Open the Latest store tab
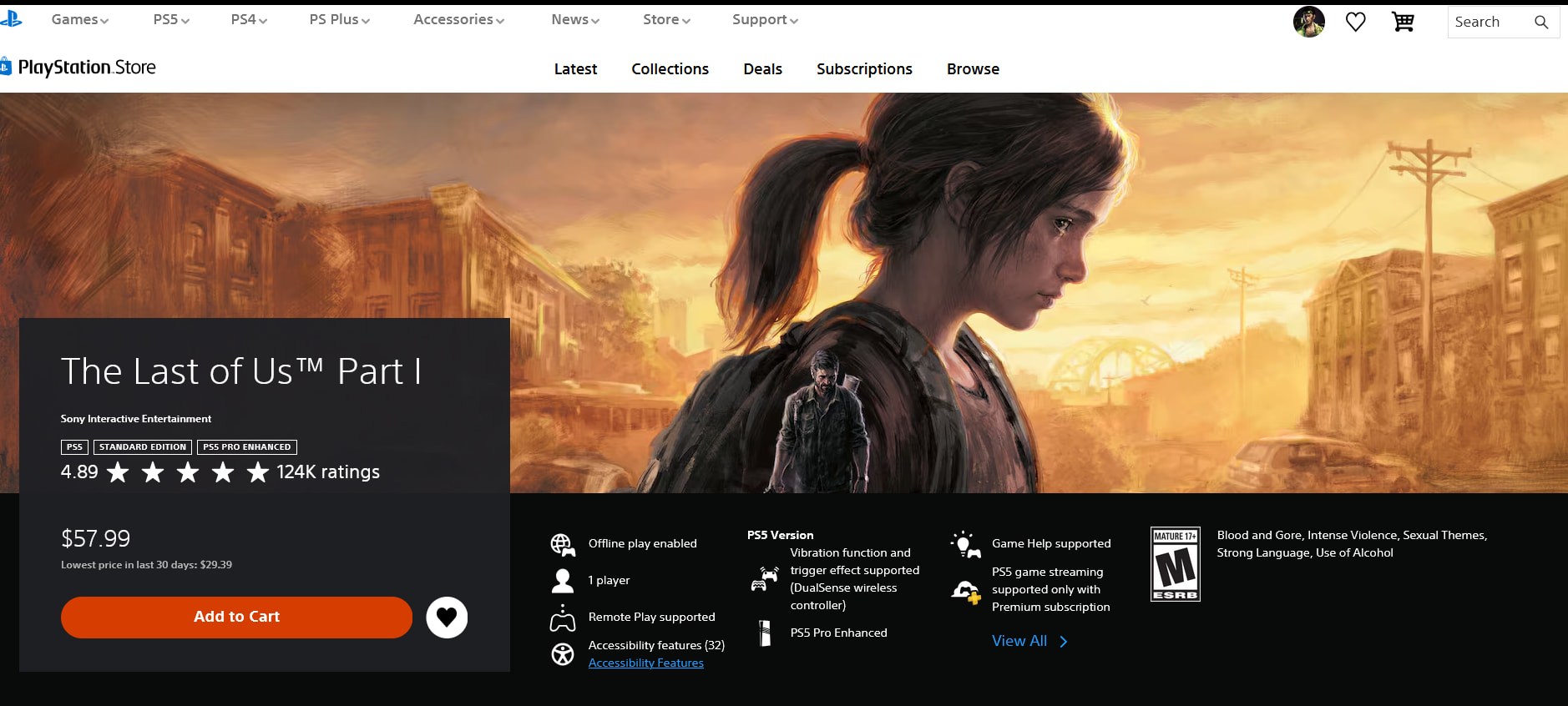Image resolution: width=1568 pixels, height=706 pixels. (x=575, y=69)
